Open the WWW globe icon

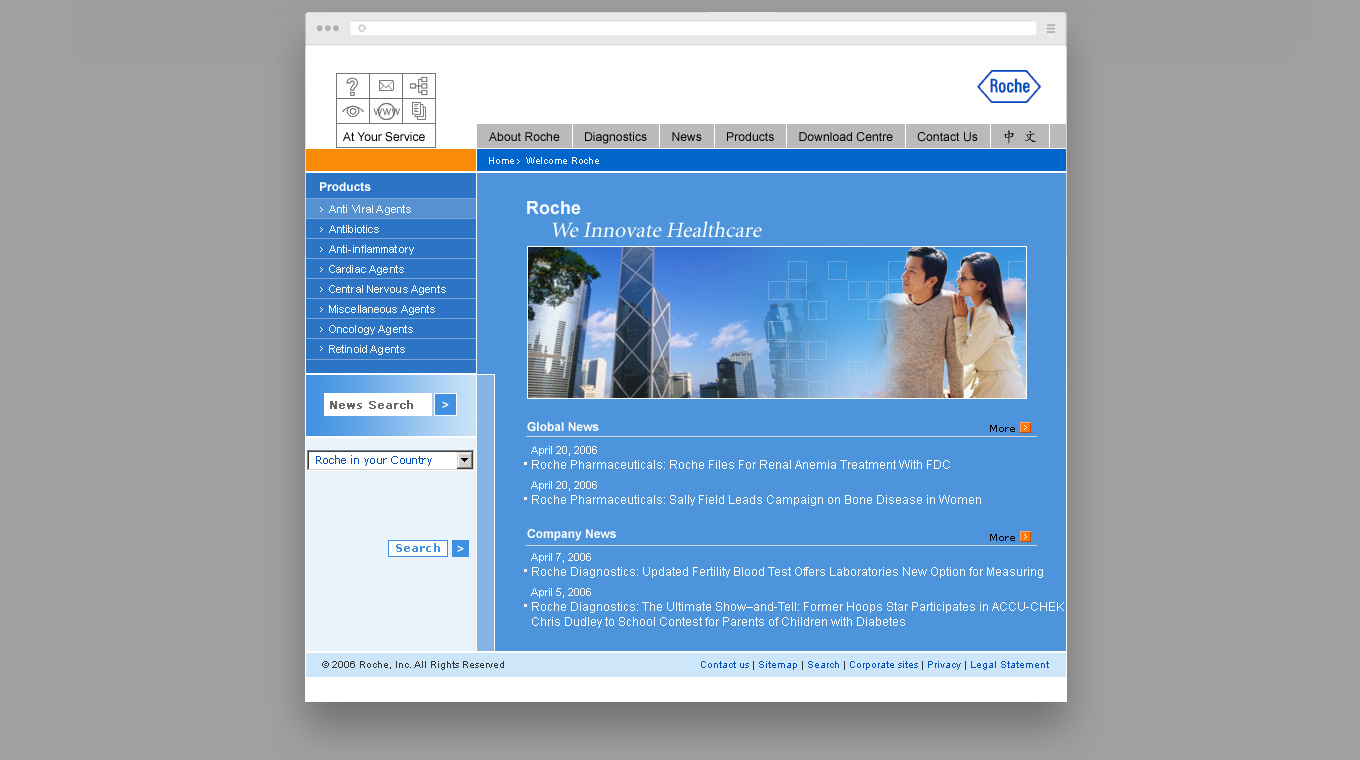pyautogui.click(x=386, y=111)
